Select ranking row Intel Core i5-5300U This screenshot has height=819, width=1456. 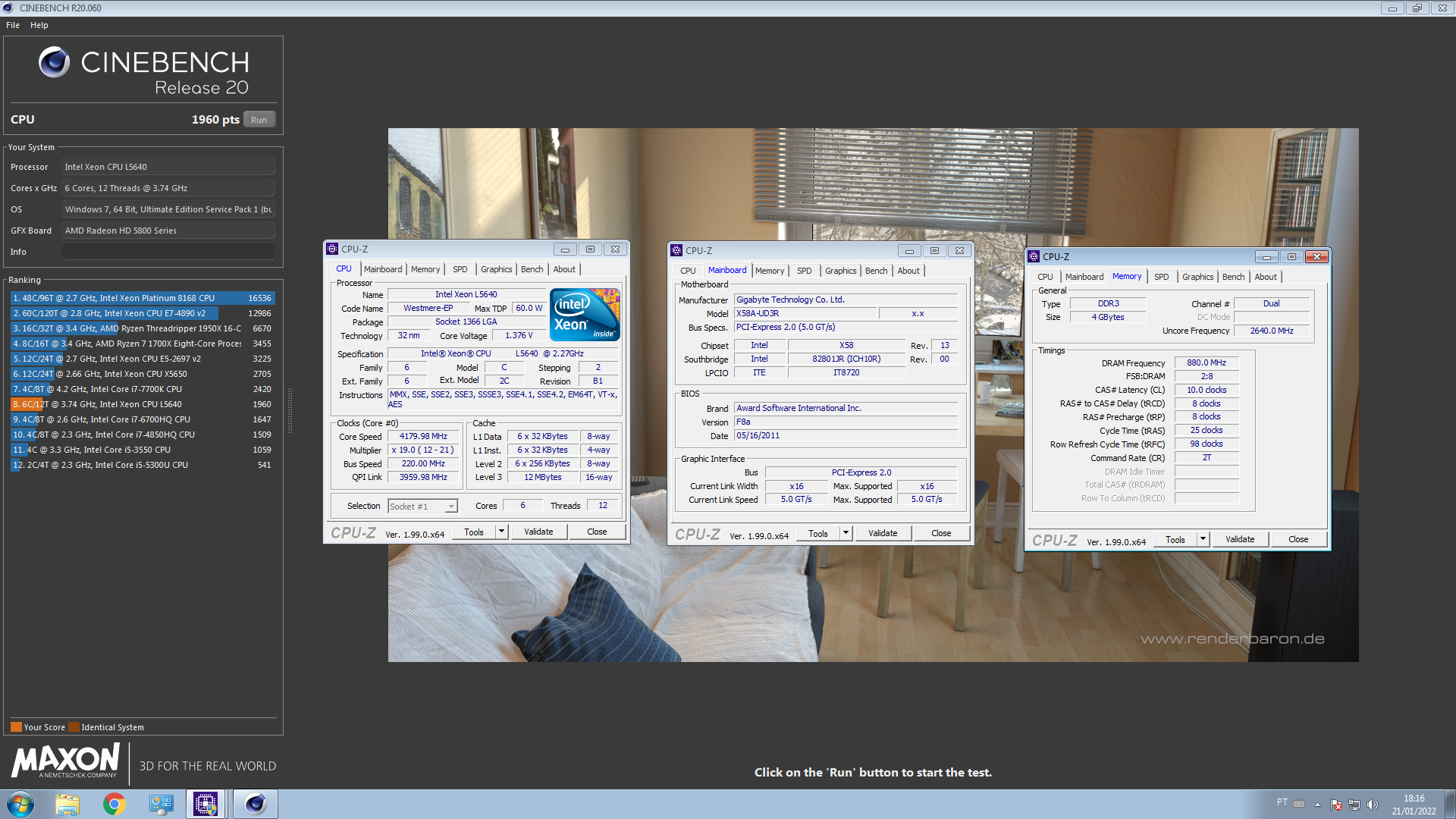[x=143, y=465]
